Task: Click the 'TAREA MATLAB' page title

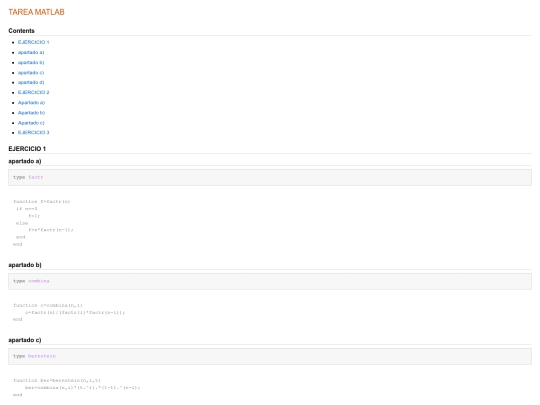Action: point(37,12)
